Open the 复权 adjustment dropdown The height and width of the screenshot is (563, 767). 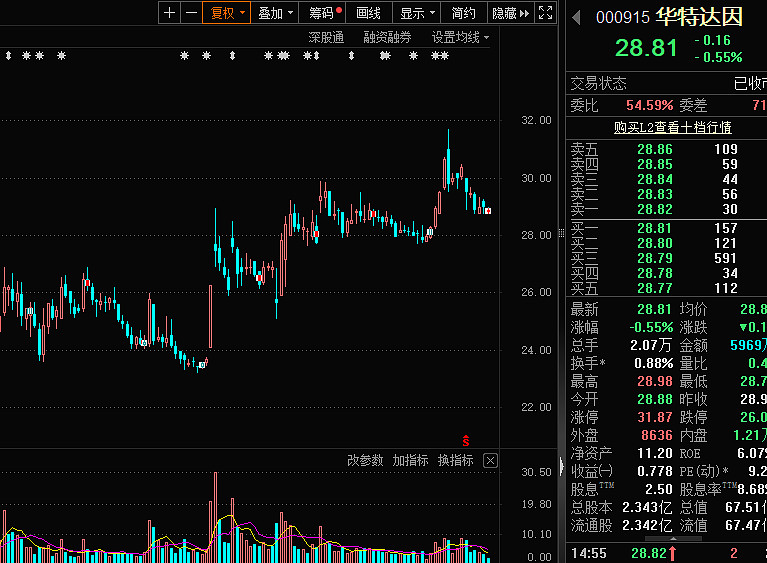coord(225,13)
